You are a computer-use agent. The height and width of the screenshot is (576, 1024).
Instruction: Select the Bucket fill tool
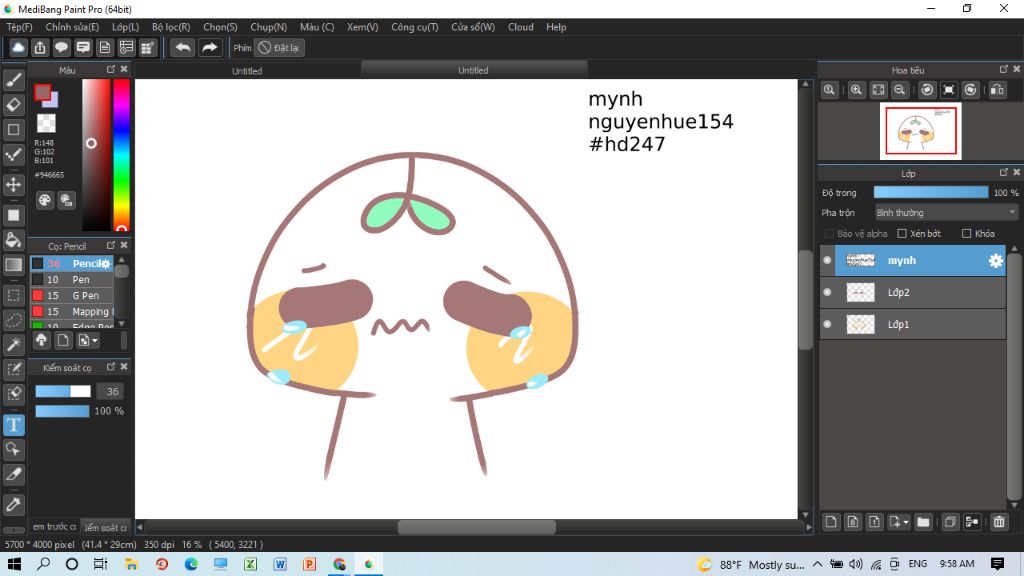pyautogui.click(x=14, y=240)
